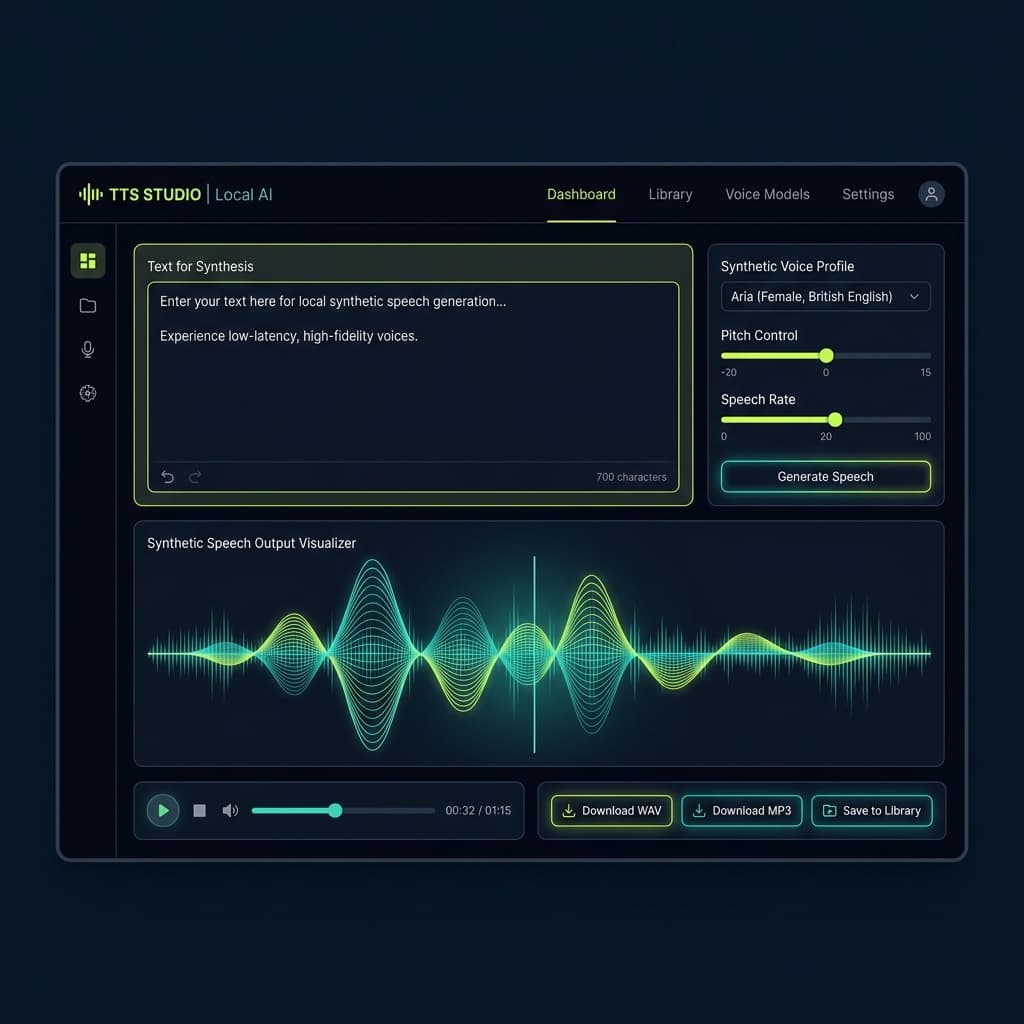Click the 700 characters counter
This screenshot has width=1024, height=1024.
click(631, 477)
